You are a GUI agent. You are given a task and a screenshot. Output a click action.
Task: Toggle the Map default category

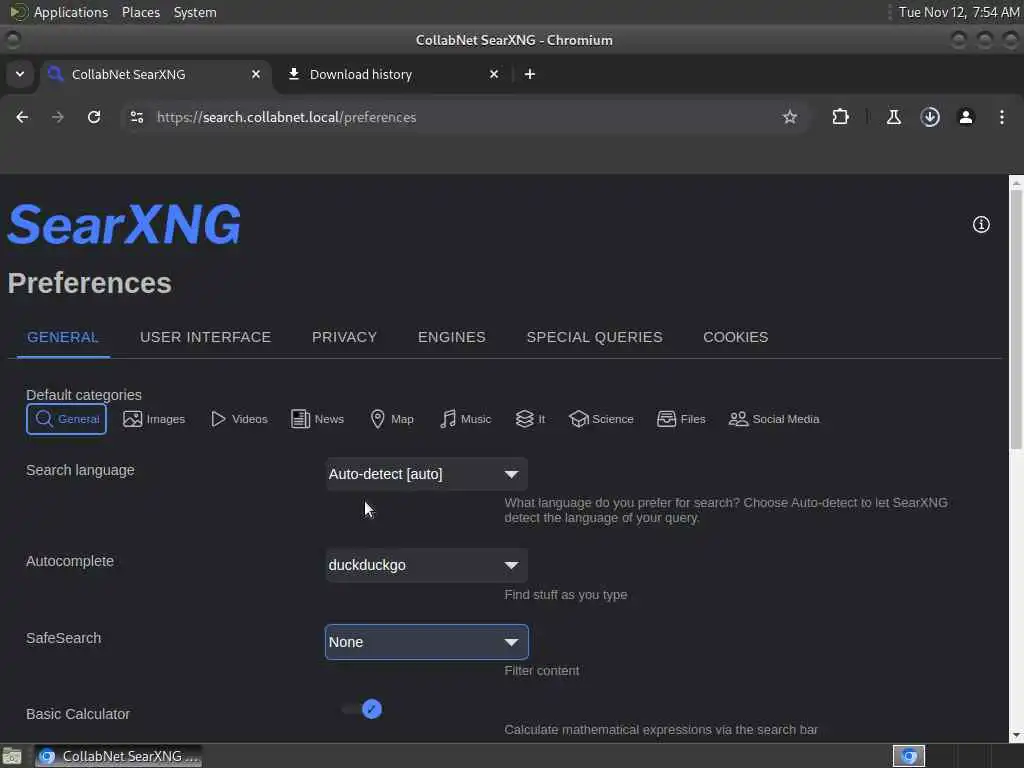[x=392, y=419]
